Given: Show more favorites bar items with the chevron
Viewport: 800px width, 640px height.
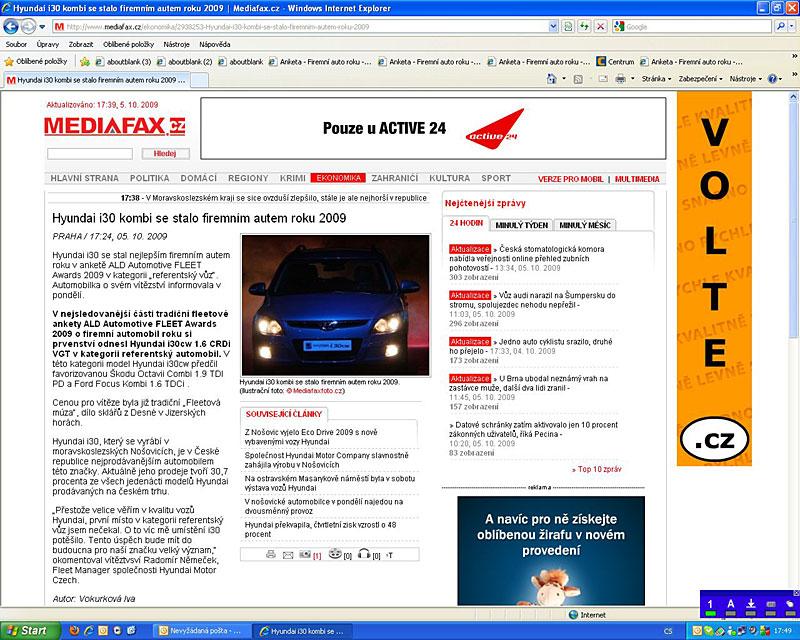Looking at the screenshot, I should [794, 56].
